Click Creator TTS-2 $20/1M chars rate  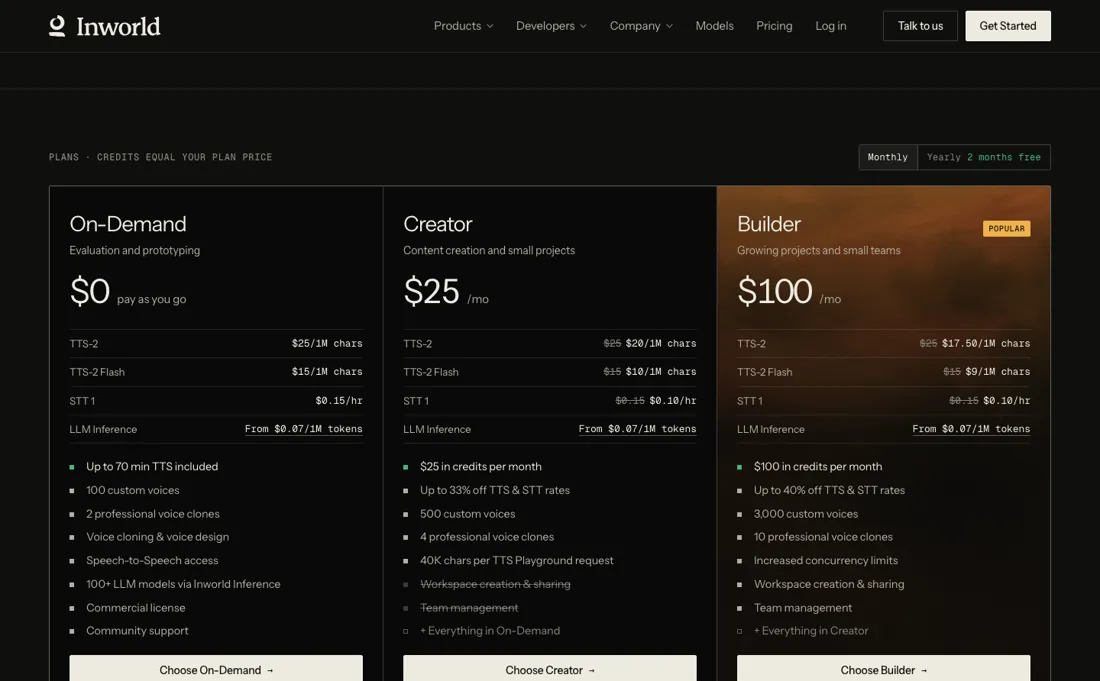pos(661,344)
